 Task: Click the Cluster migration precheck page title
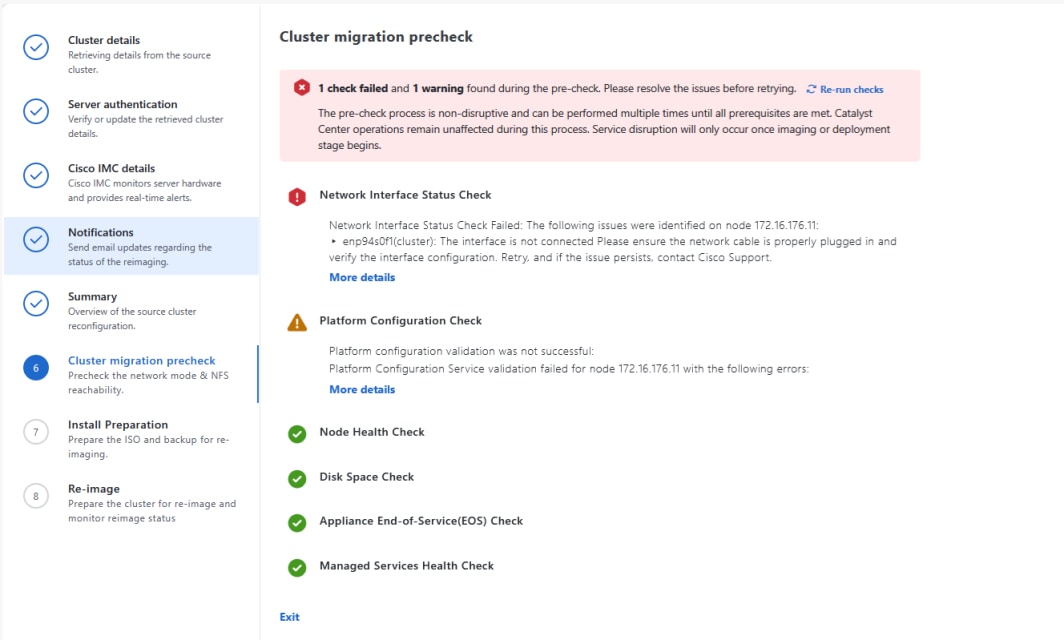[376, 37]
